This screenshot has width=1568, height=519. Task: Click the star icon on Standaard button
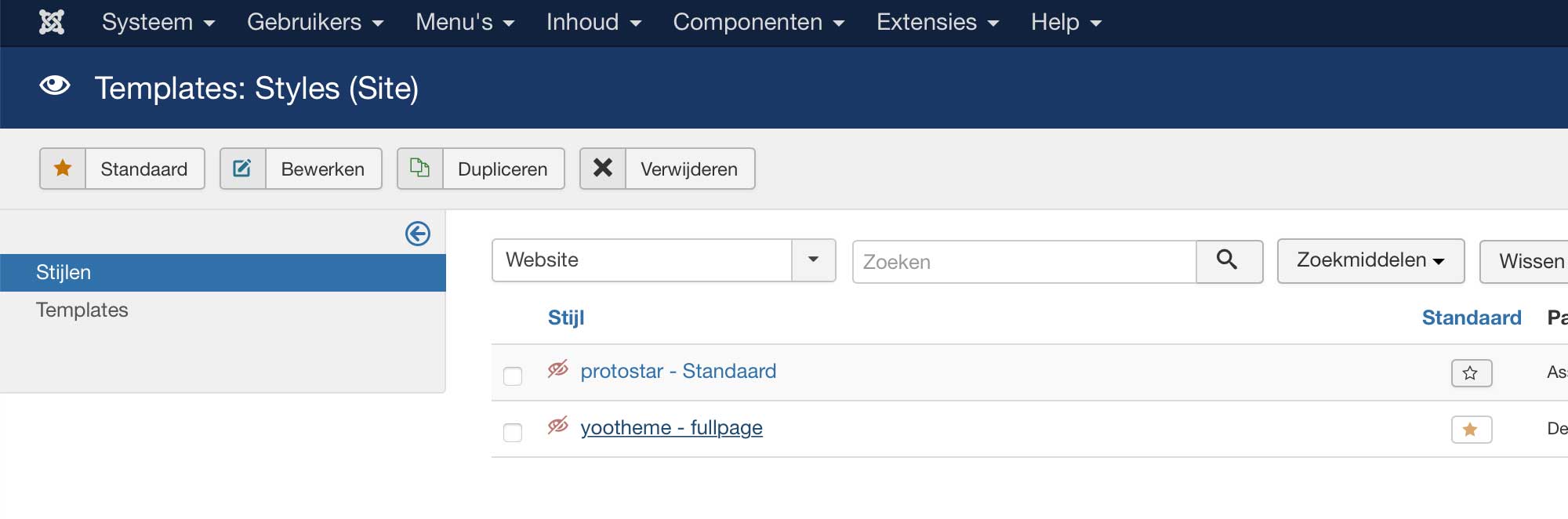click(x=63, y=168)
